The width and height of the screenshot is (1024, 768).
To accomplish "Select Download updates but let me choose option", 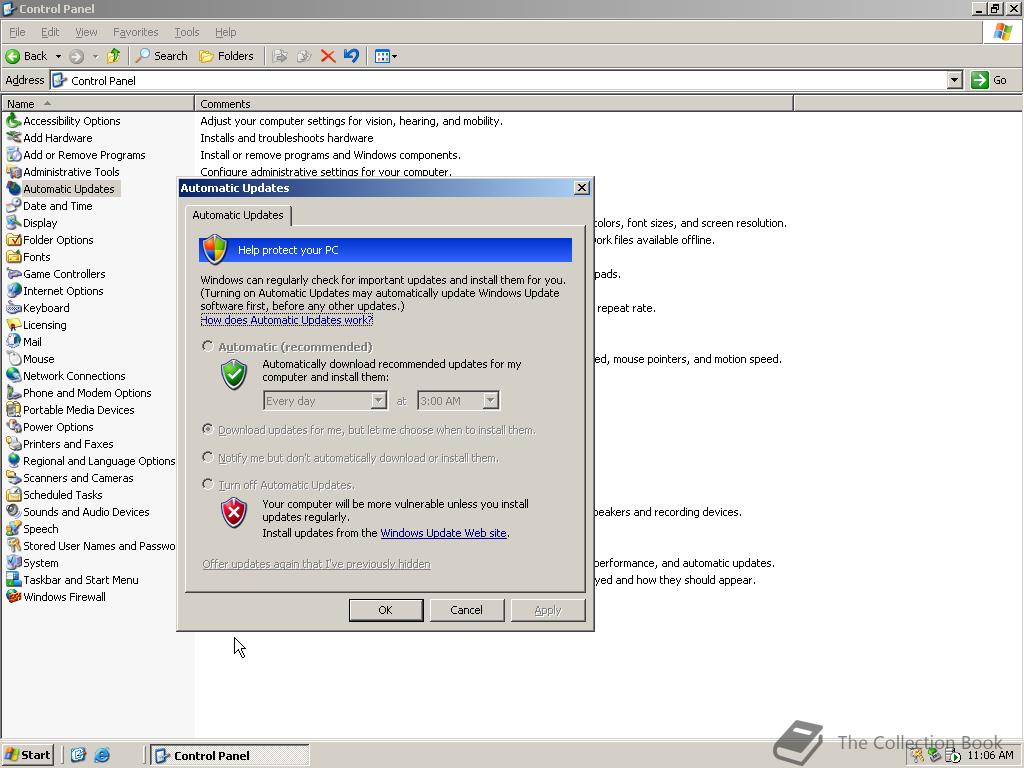I will pyautogui.click(x=208, y=429).
